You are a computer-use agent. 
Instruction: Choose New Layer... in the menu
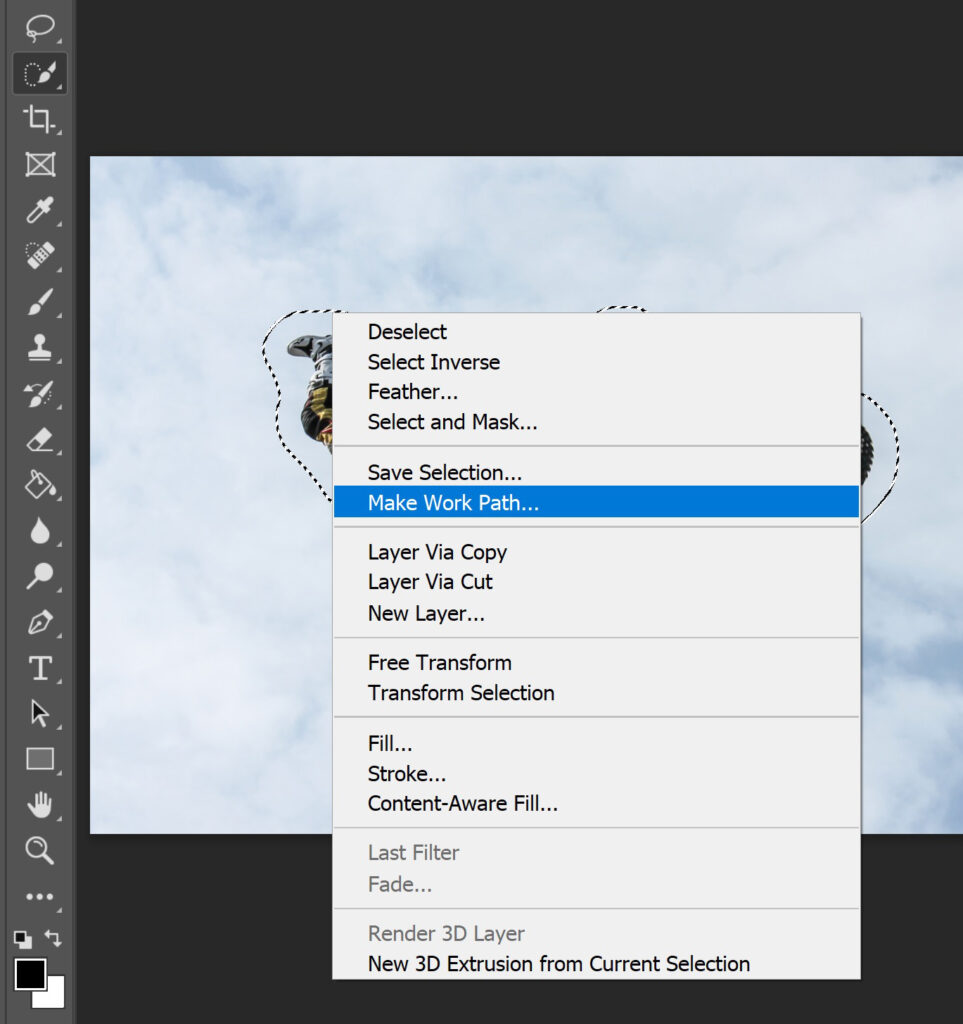[x=596, y=613]
